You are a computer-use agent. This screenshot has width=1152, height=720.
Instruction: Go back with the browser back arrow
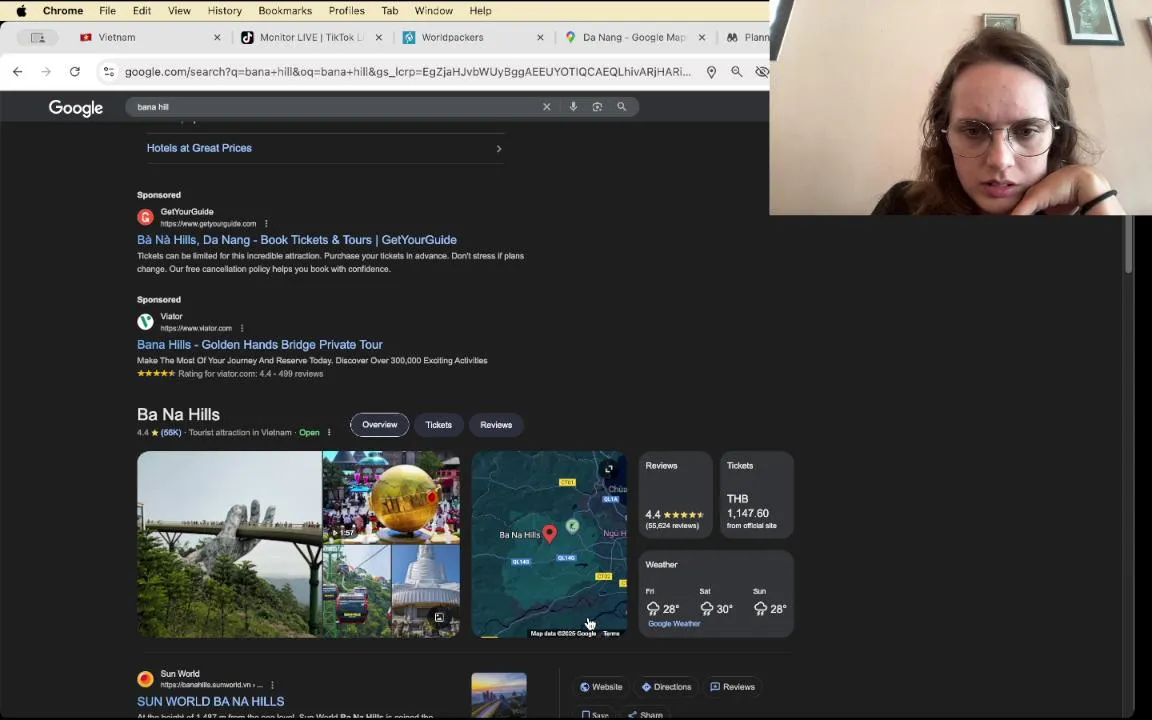point(18,71)
